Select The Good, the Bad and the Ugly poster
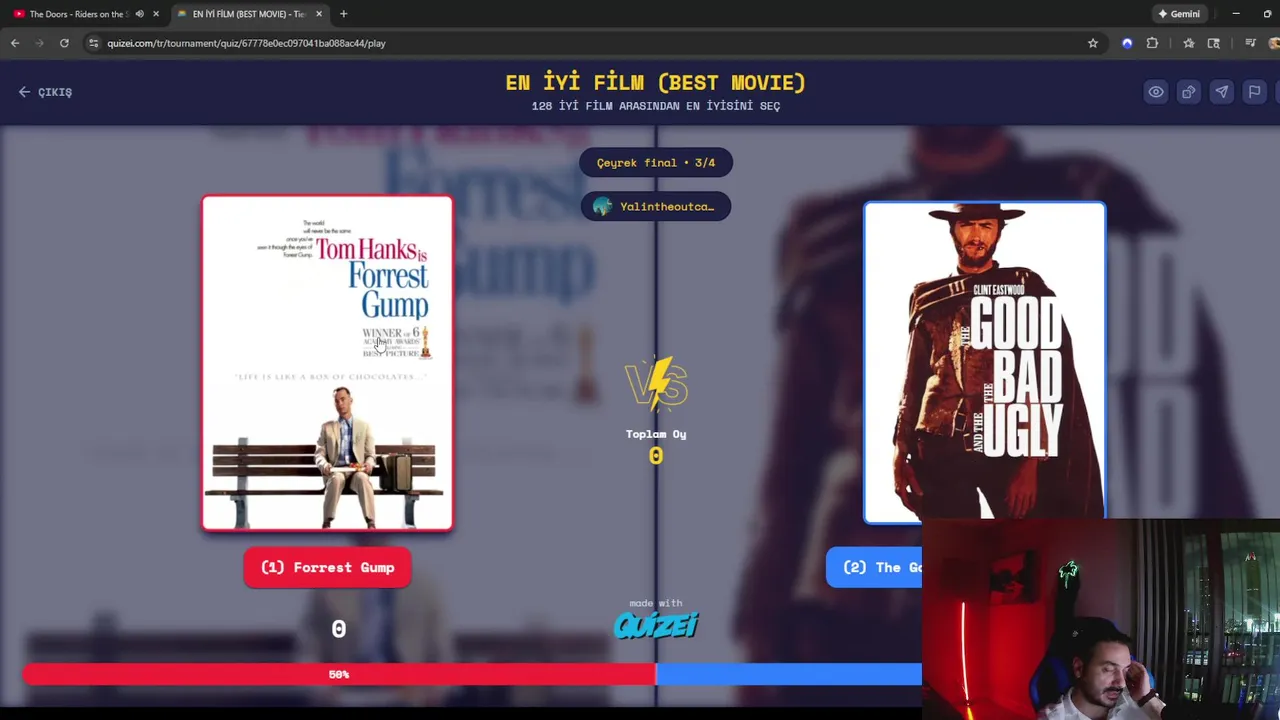The image size is (1280, 720). coord(985,361)
